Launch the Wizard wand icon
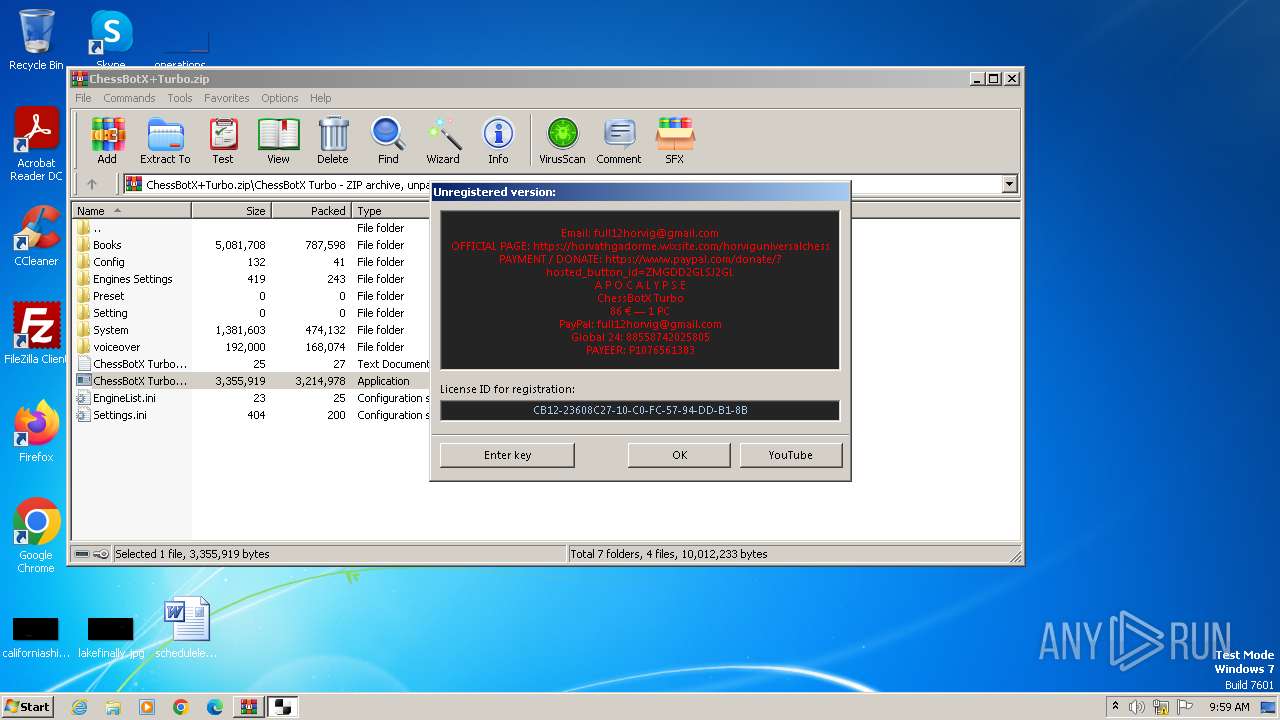Screen dimensions: 1280x720 tap(443, 141)
